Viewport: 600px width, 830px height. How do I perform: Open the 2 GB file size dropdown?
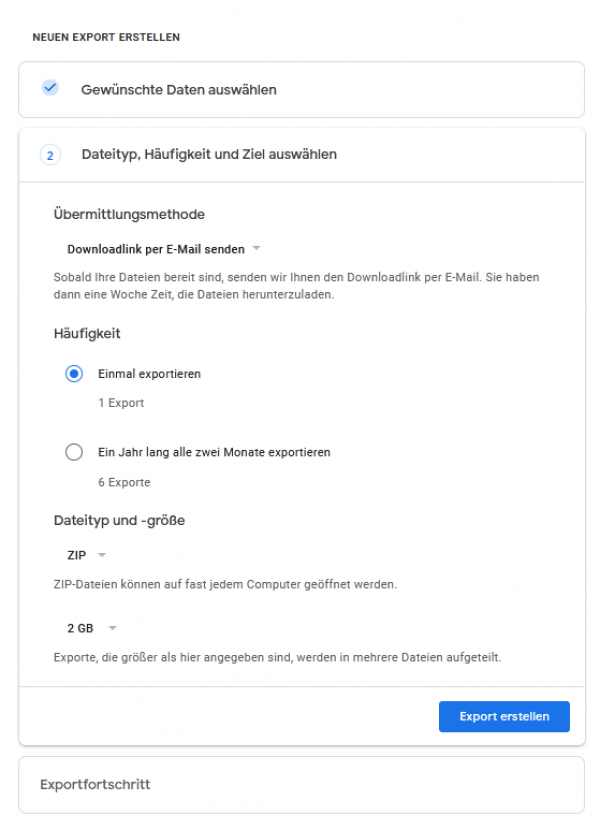(92, 628)
